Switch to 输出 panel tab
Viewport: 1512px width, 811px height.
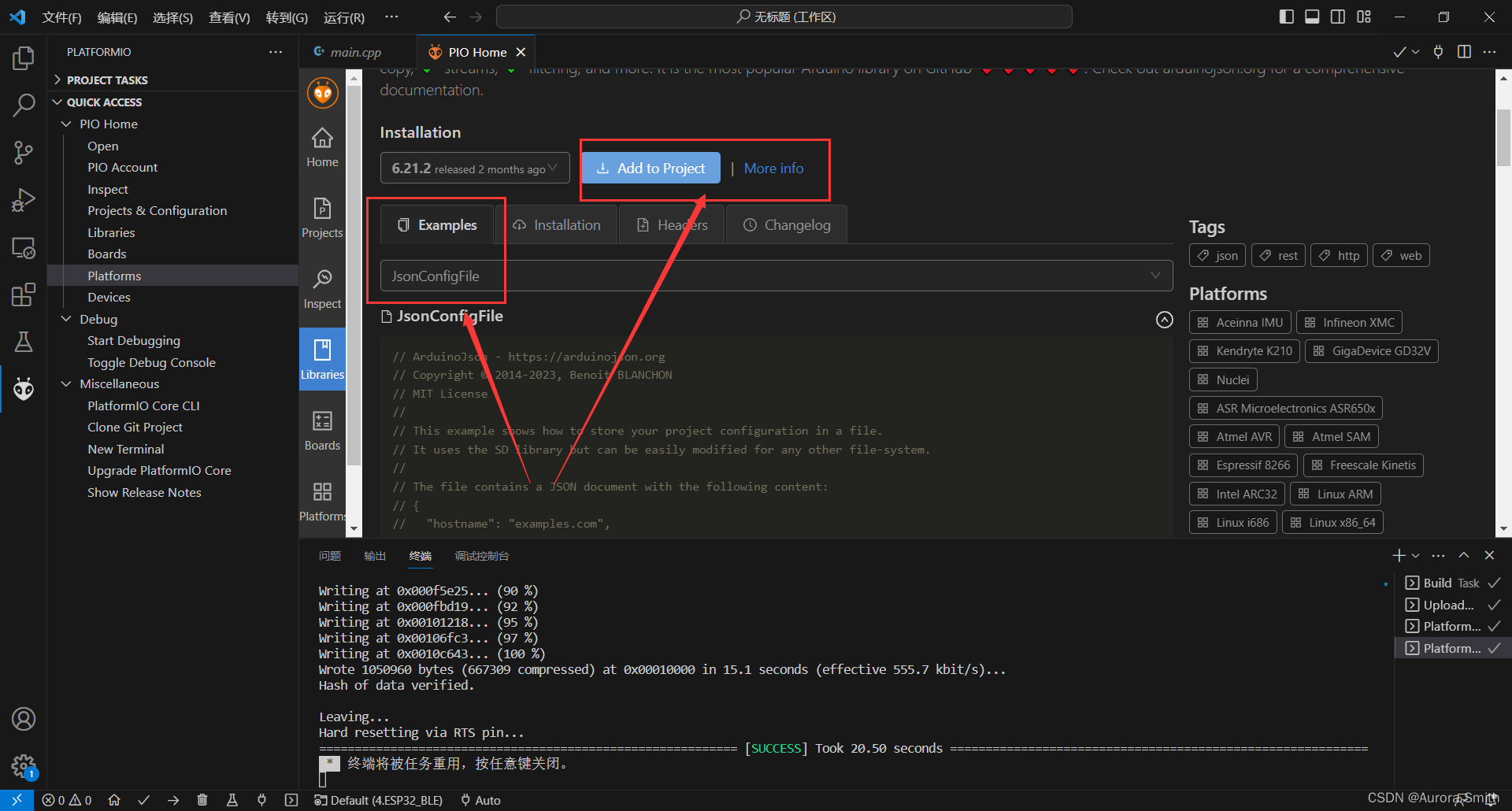click(x=375, y=556)
